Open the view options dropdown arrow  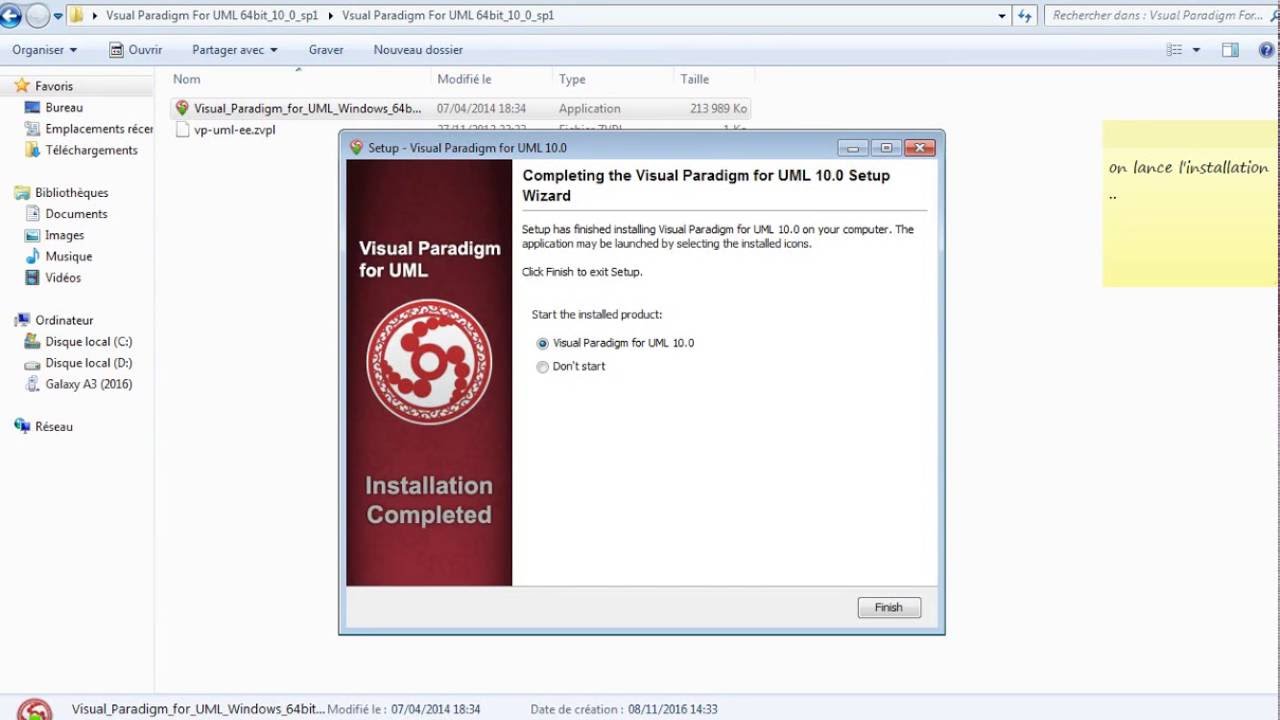[1196, 50]
